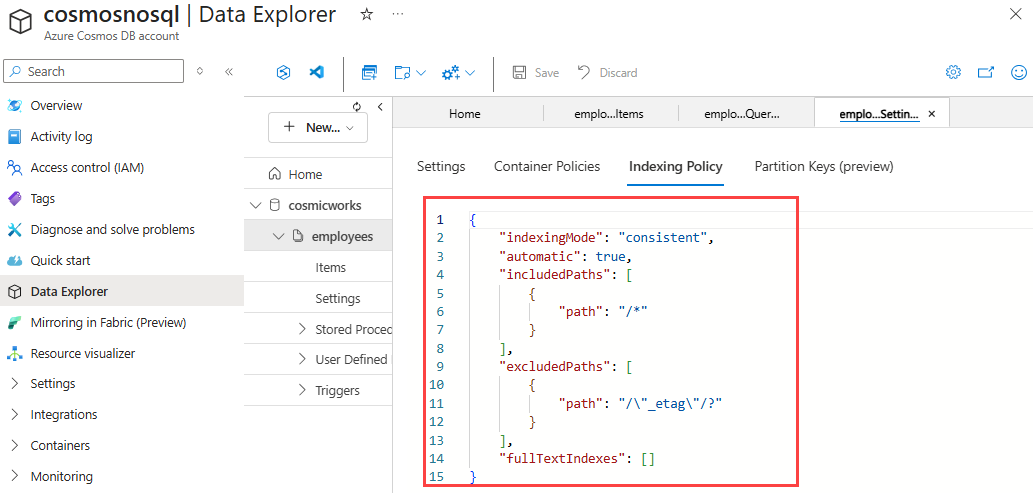
Task: Open in Visual Studio Code icon
Action: [316, 73]
